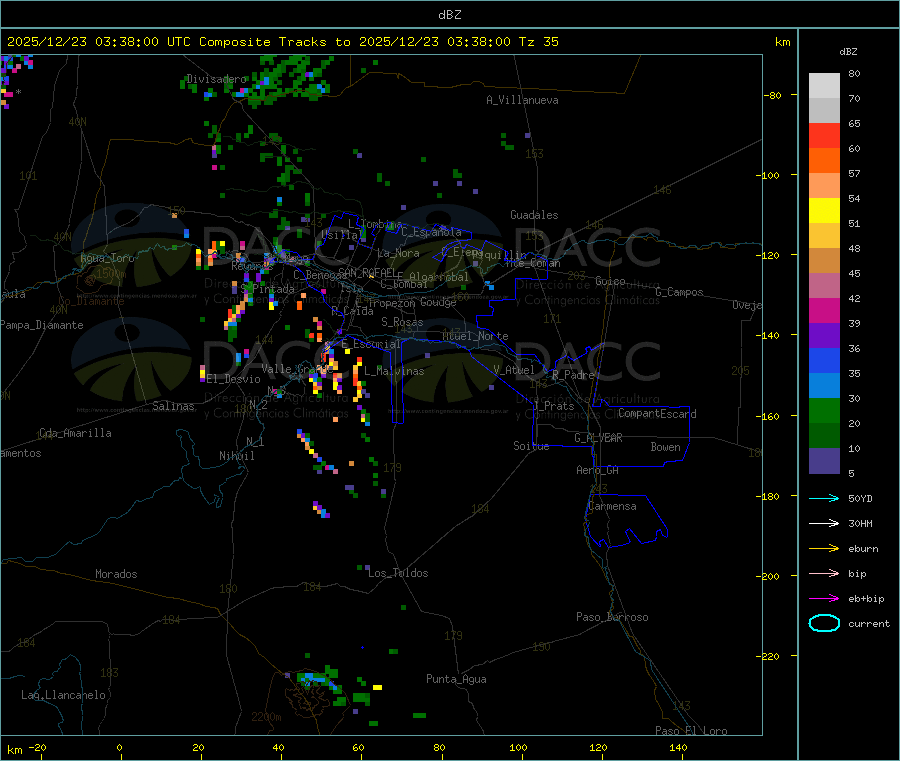Screen dimensions: 900x761
Task: Click the Paso_Barroso map label
Action: (x=612, y=617)
